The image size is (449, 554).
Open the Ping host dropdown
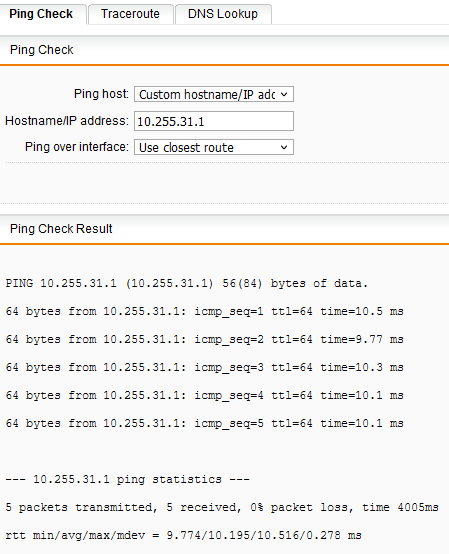coord(214,94)
